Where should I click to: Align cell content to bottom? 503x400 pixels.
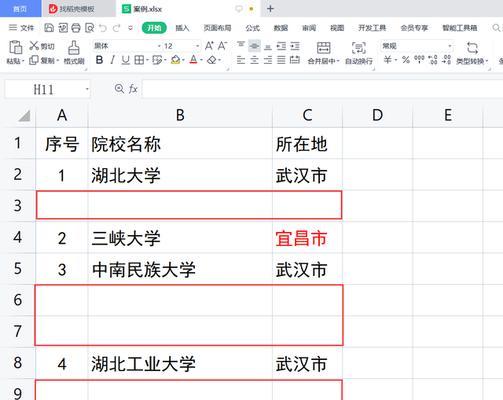(268, 46)
